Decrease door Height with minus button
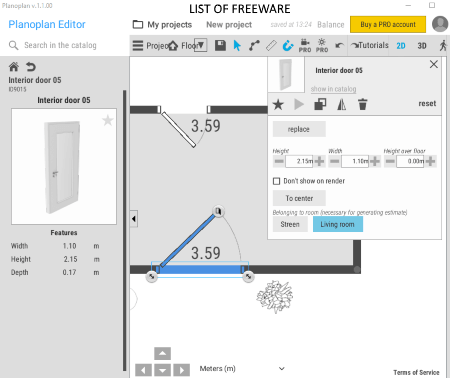The width and height of the screenshot is (450, 378). point(279,162)
